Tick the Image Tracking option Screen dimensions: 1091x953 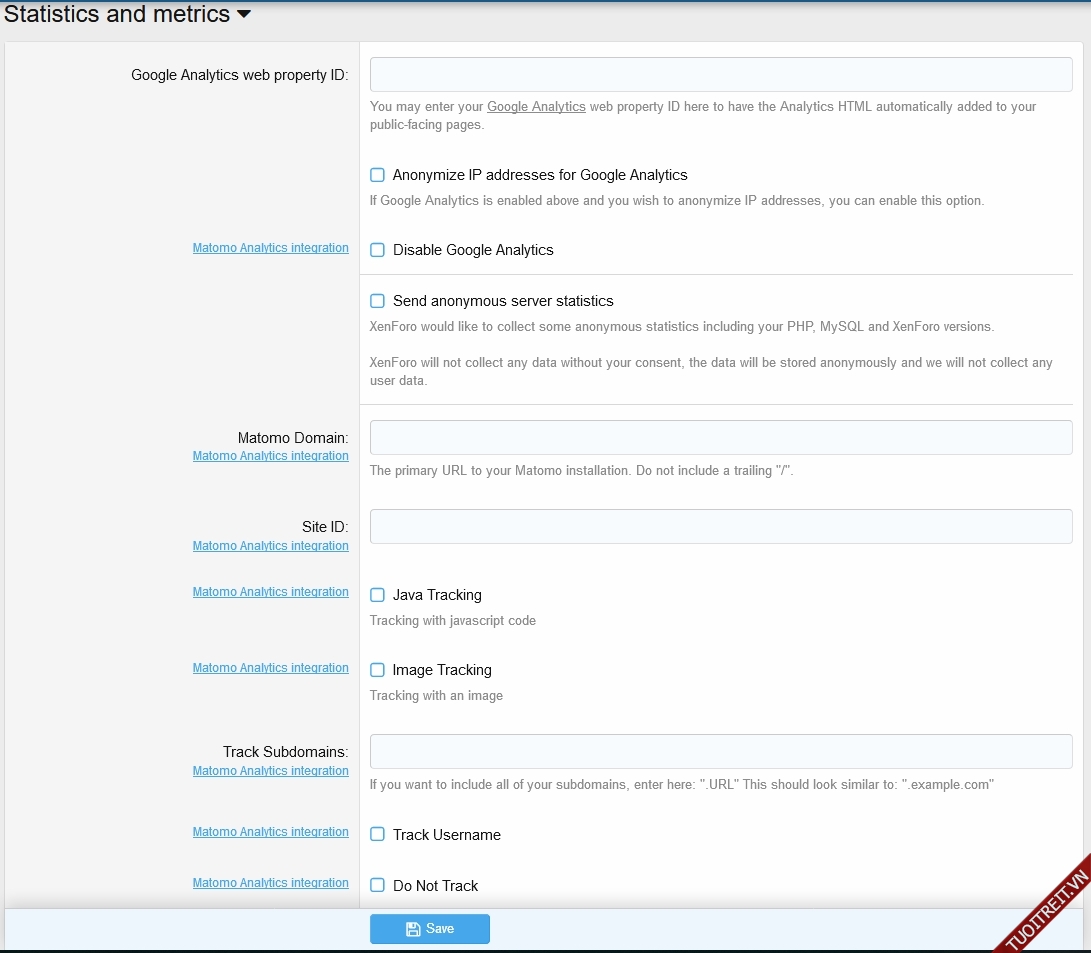[x=377, y=670]
